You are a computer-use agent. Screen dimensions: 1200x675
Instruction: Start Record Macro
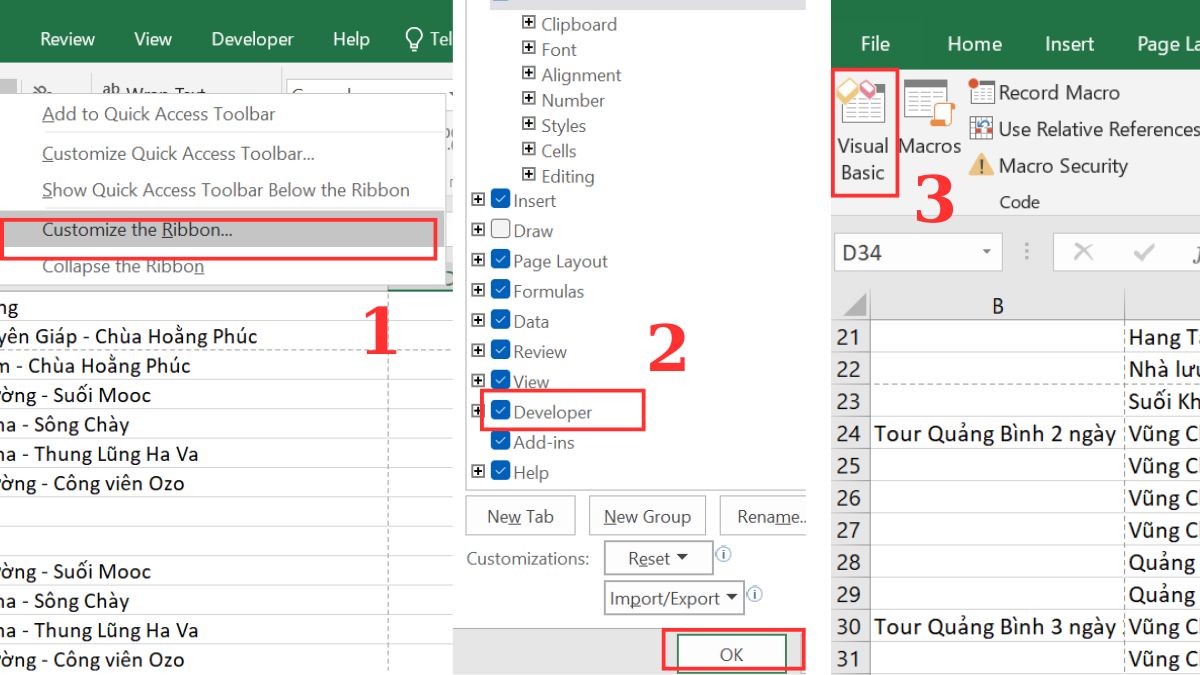tap(1045, 93)
